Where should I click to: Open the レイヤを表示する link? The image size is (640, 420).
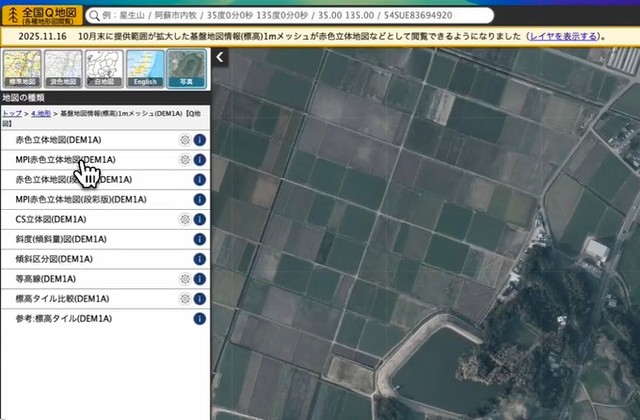coord(565,36)
